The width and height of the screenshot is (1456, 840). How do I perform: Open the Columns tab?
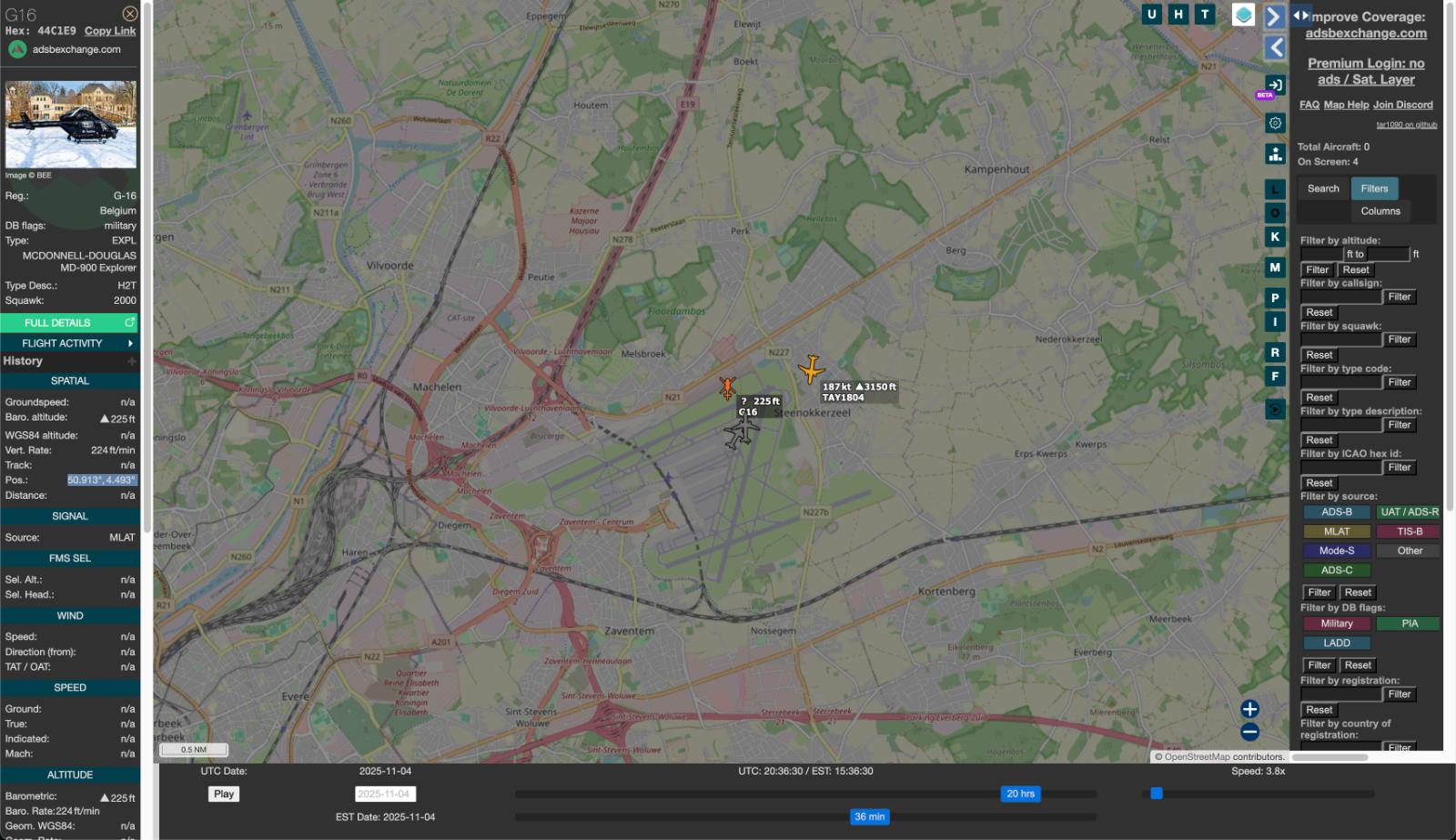click(x=1380, y=211)
